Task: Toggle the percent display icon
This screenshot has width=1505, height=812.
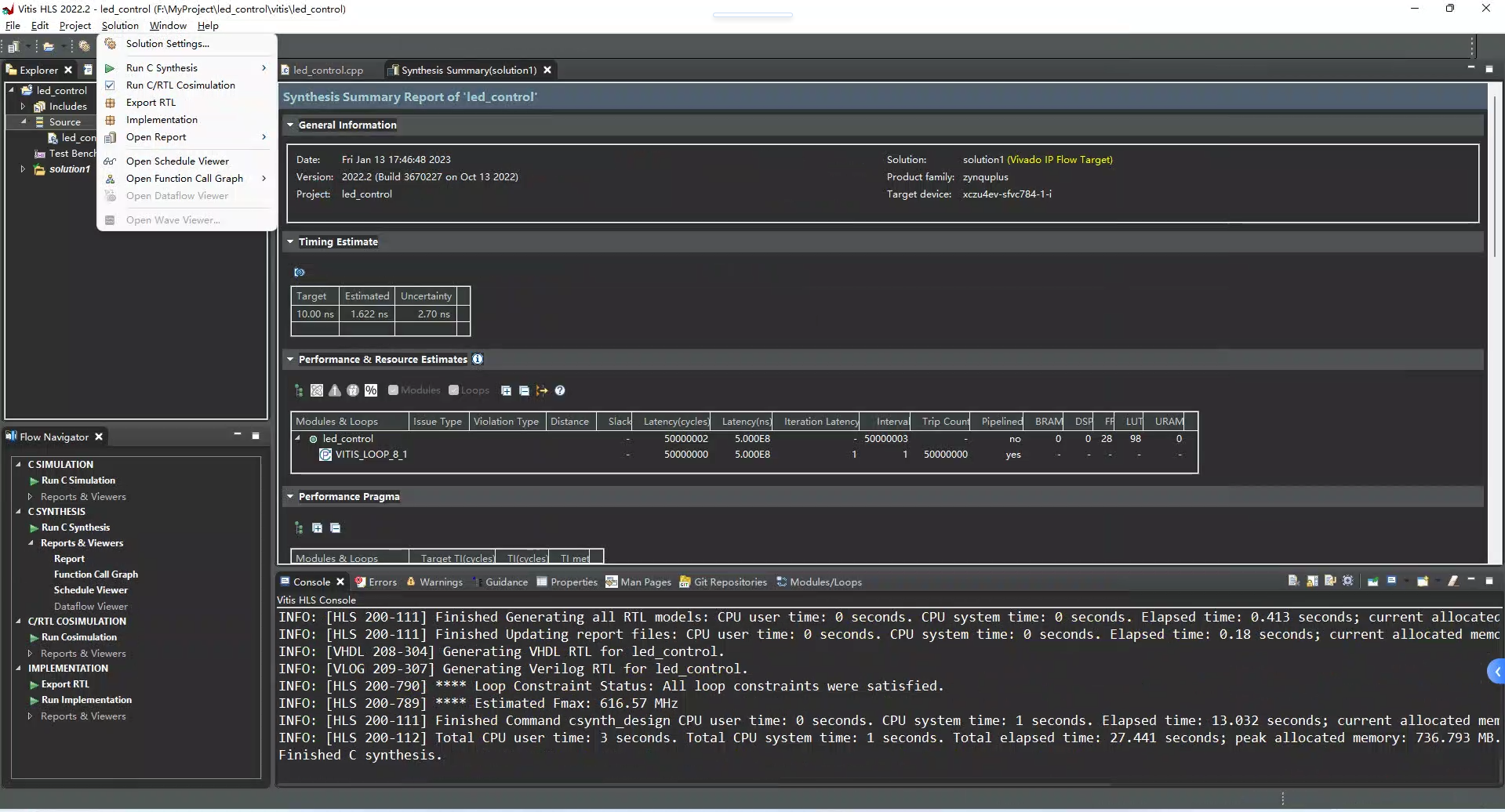Action: pos(371,390)
